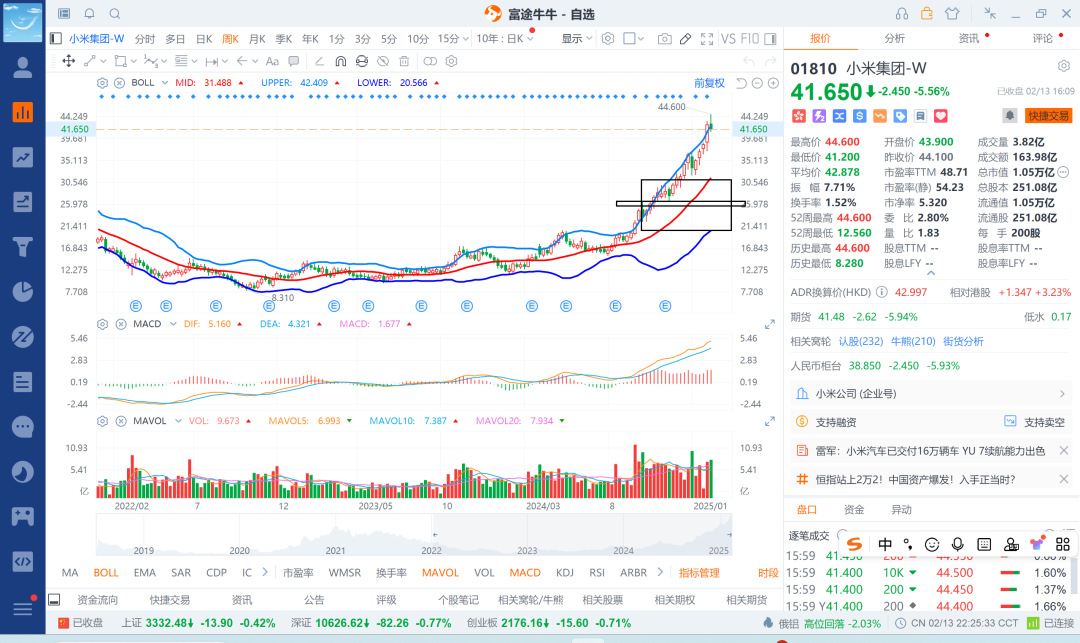
Task: Toggle hide drawings eye icon
Action: (383, 61)
